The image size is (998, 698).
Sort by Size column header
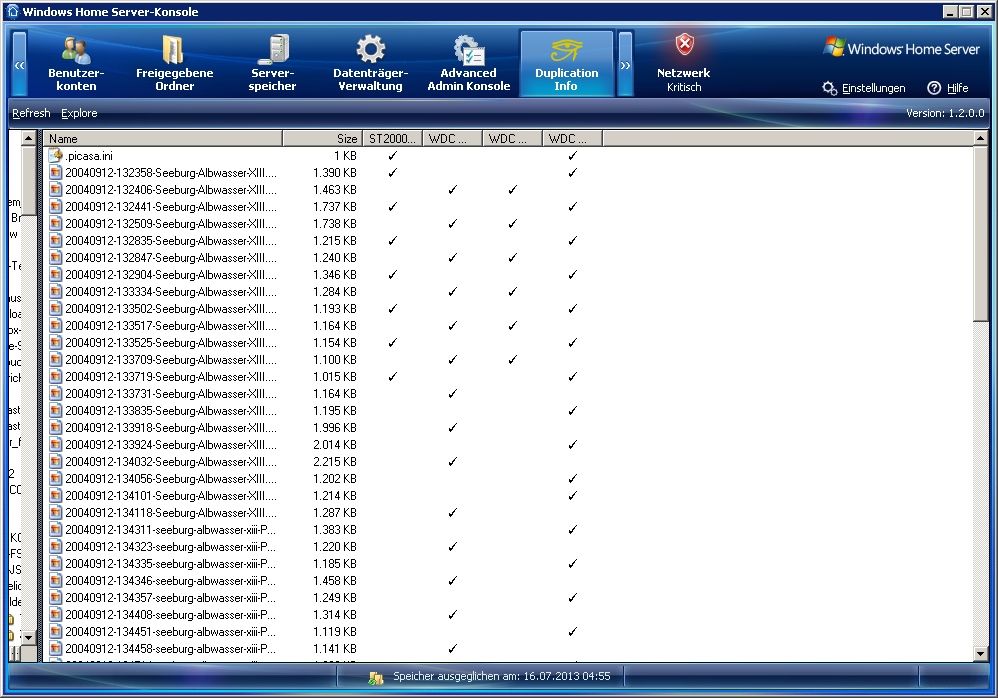(323, 138)
